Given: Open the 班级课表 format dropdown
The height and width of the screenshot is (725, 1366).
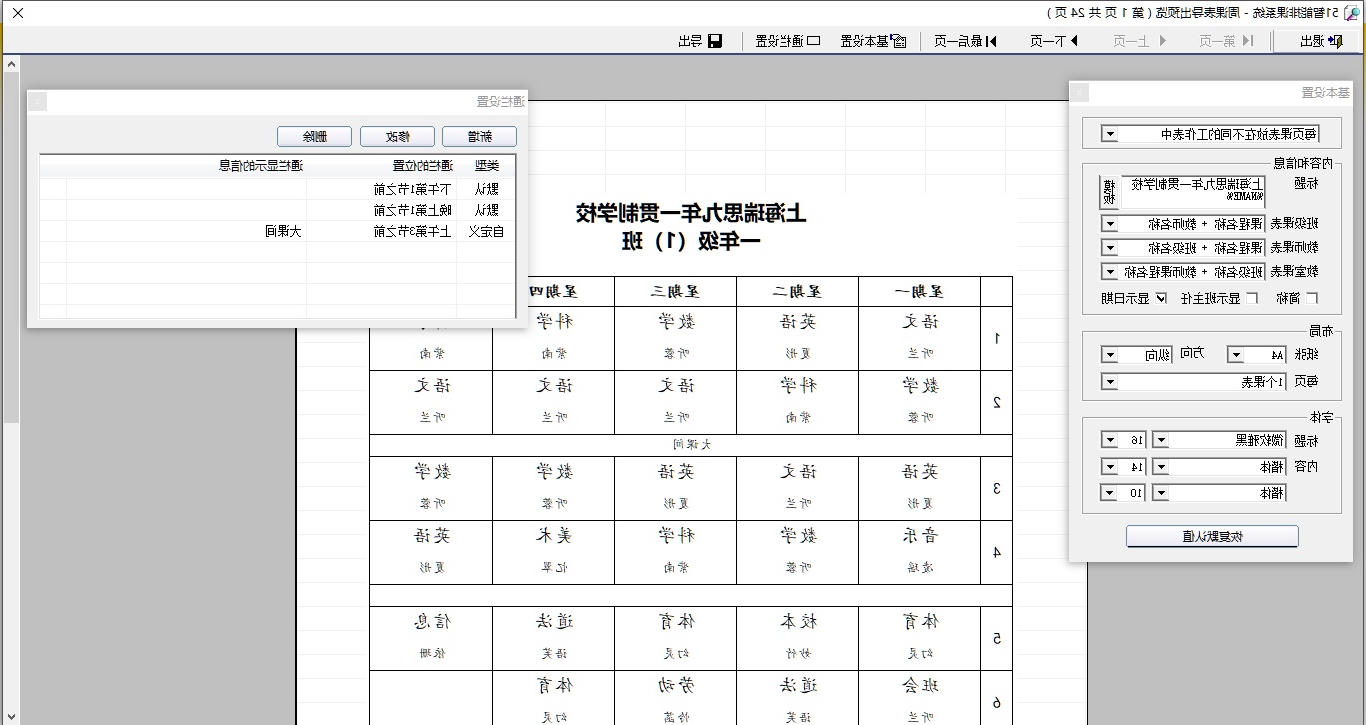Looking at the screenshot, I should pos(1110,223).
